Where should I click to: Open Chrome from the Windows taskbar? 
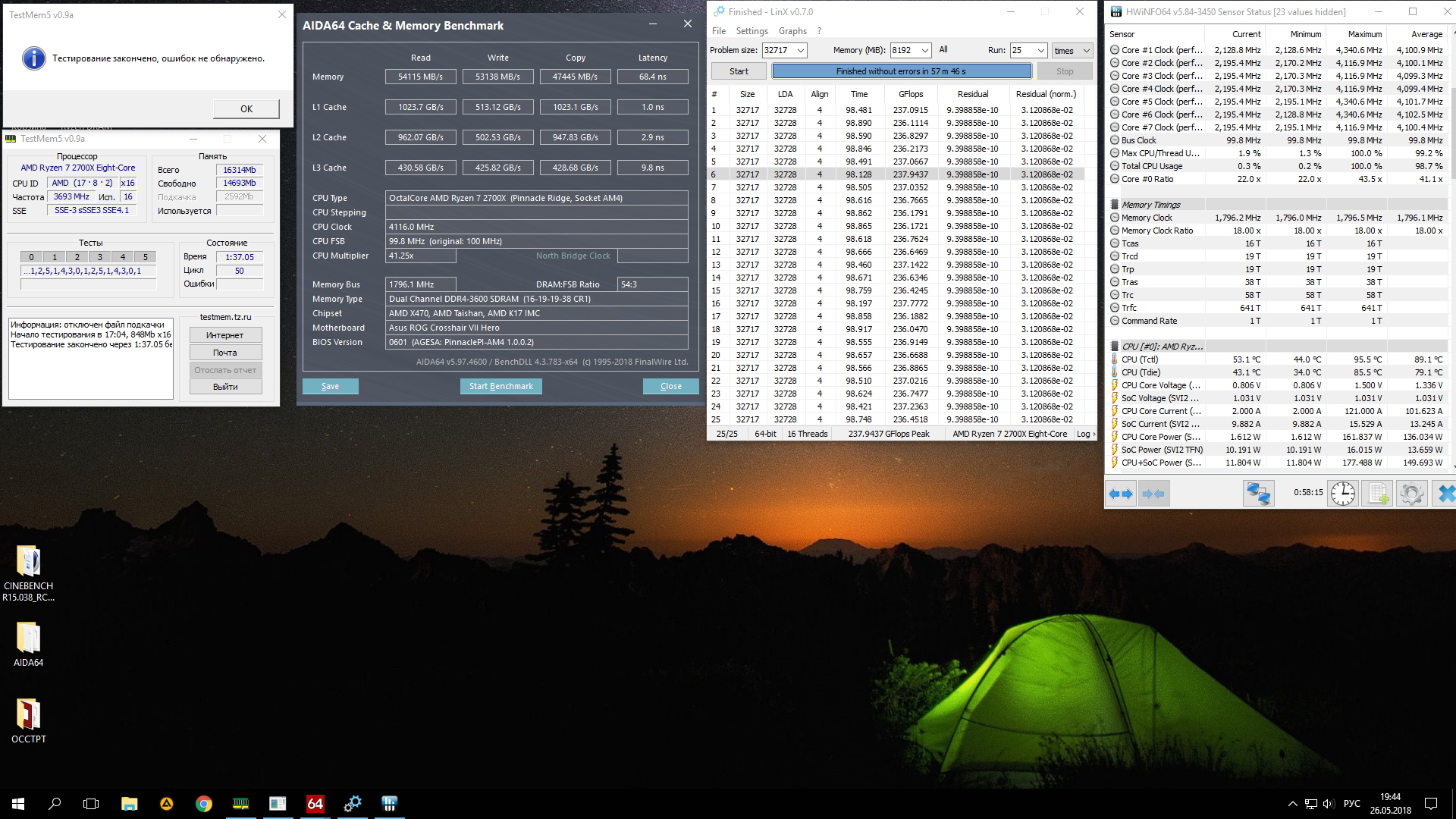[x=203, y=803]
